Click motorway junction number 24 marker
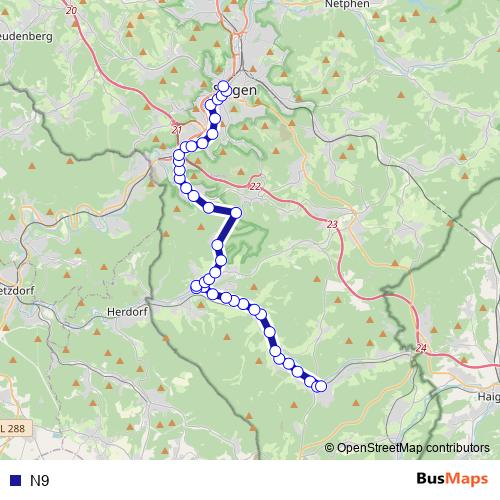The image size is (500, 500). click(x=421, y=348)
